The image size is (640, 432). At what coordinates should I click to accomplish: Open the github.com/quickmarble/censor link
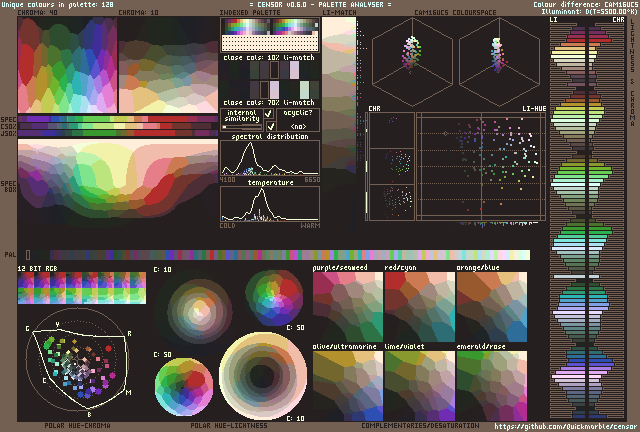point(566,426)
